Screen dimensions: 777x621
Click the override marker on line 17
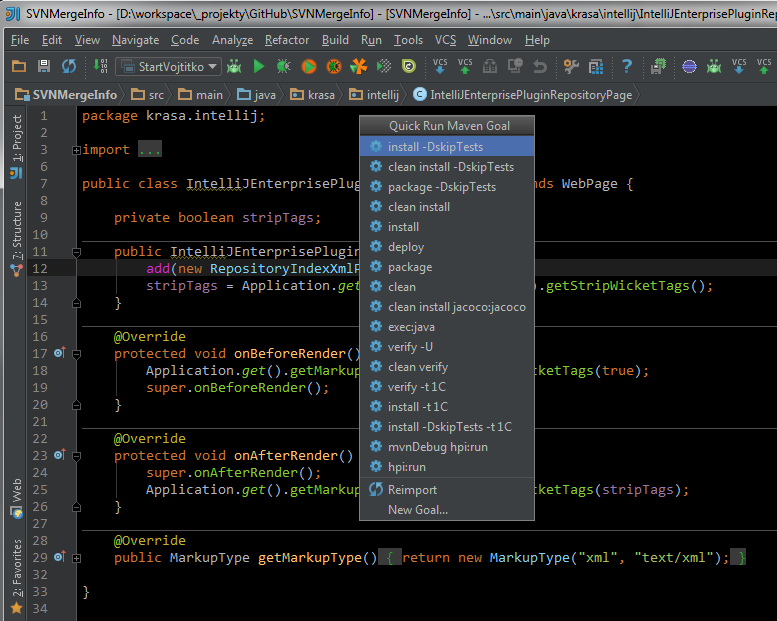(59, 353)
